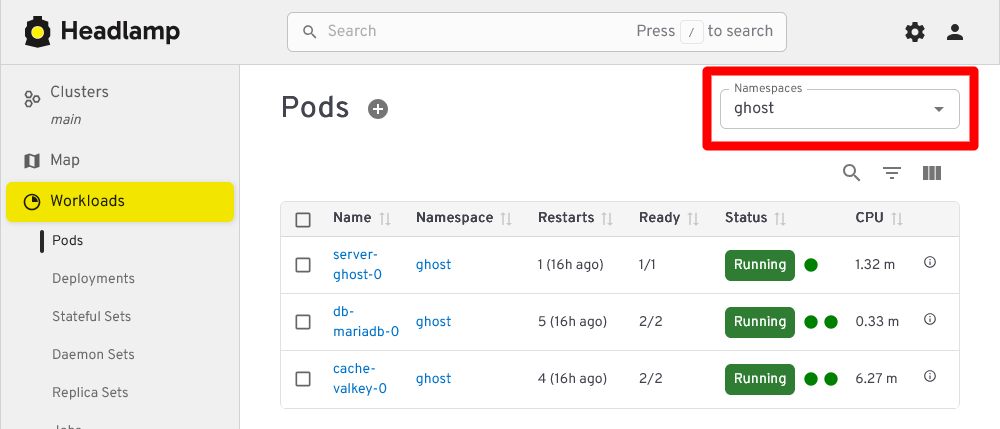Open the server-ghost-0 pod link
The image size is (1000, 429).
pyautogui.click(x=357, y=265)
